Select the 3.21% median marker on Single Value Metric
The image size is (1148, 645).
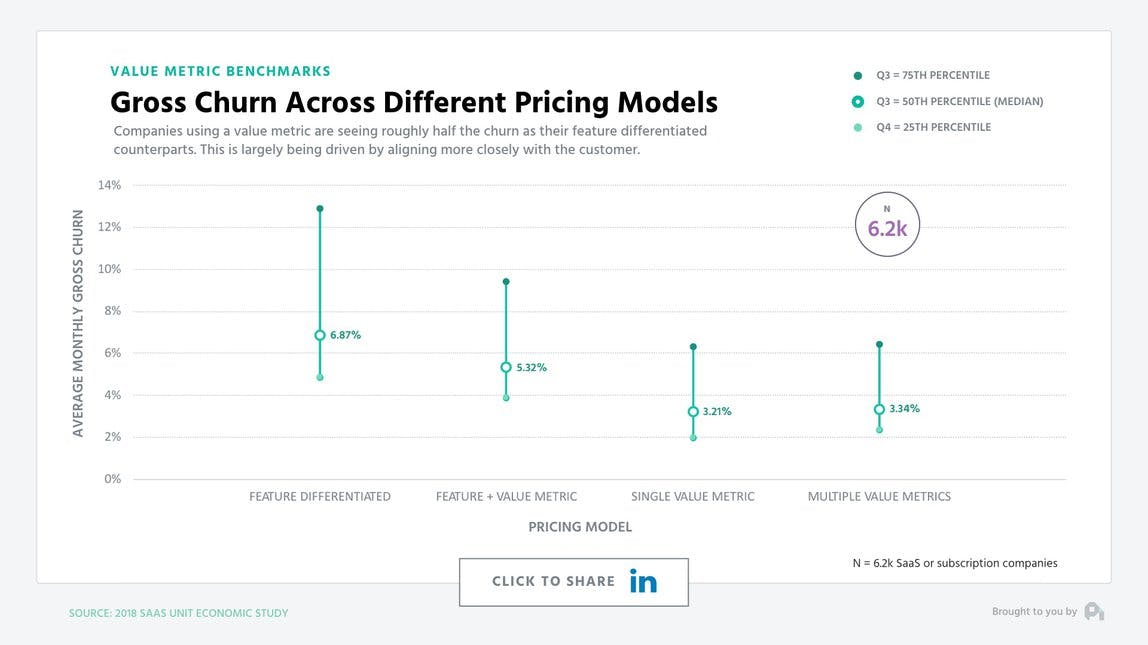click(x=693, y=411)
